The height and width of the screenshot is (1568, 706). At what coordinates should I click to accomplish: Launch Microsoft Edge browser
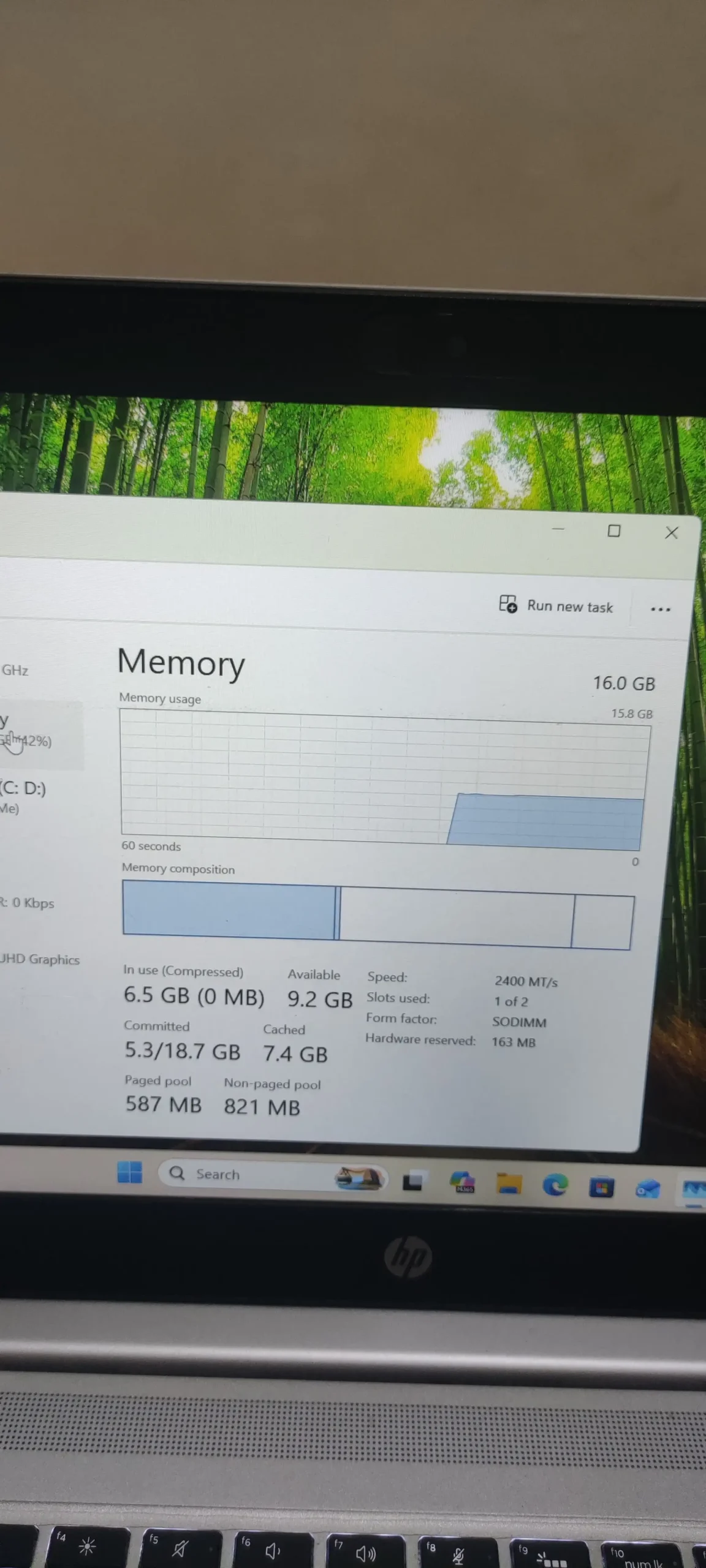coord(555,1186)
